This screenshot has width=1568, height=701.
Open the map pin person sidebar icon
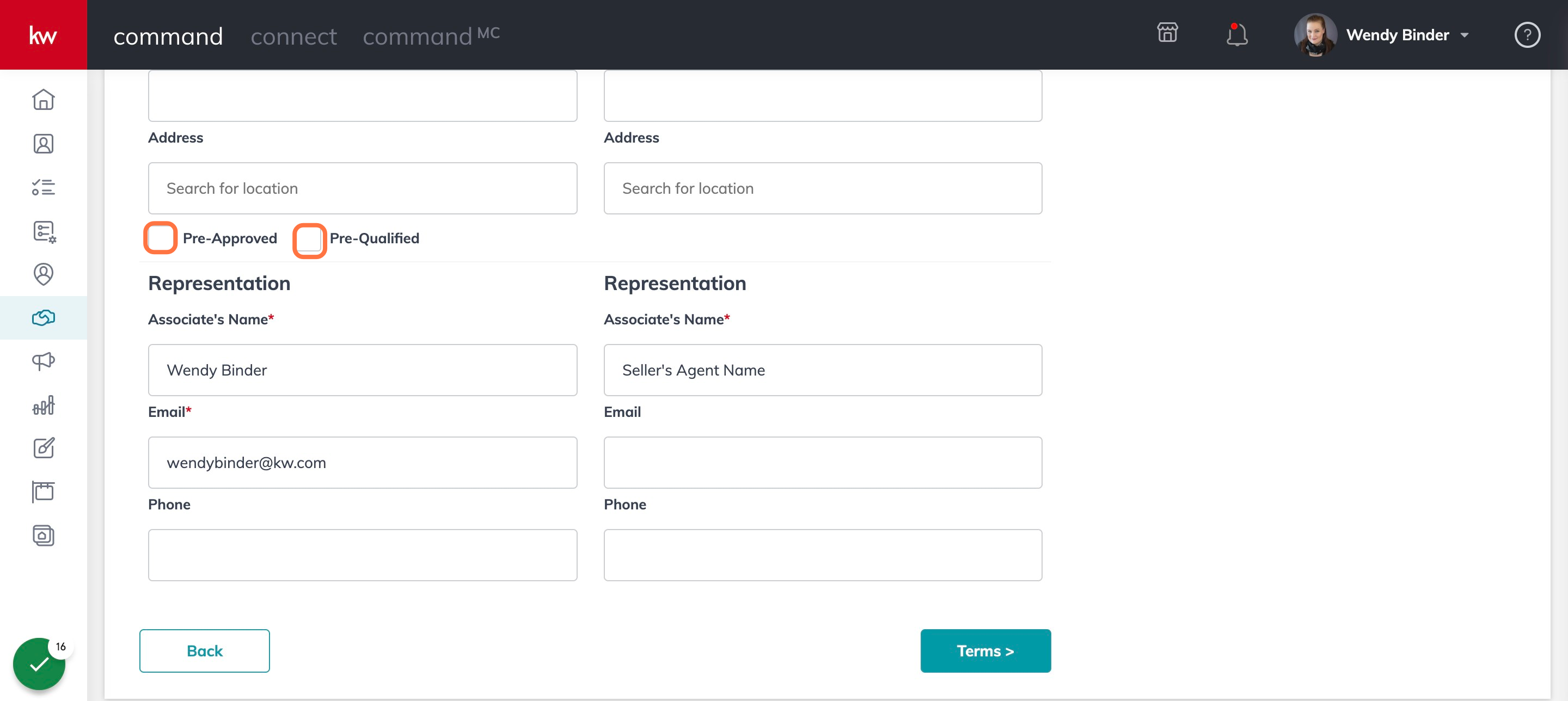click(43, 274)
